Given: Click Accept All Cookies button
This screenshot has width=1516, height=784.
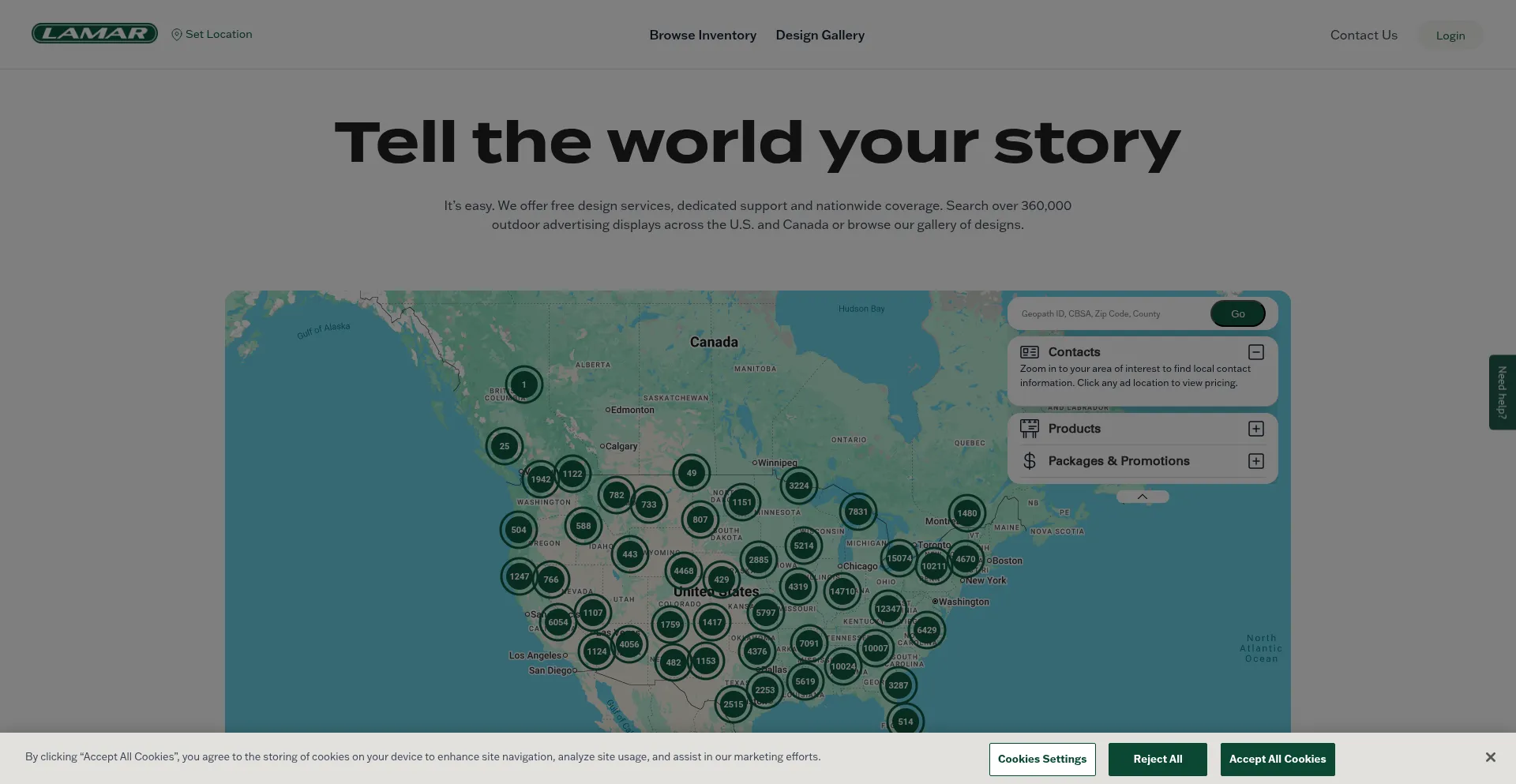Looking at the screenshot, I should coord(1277,759).
